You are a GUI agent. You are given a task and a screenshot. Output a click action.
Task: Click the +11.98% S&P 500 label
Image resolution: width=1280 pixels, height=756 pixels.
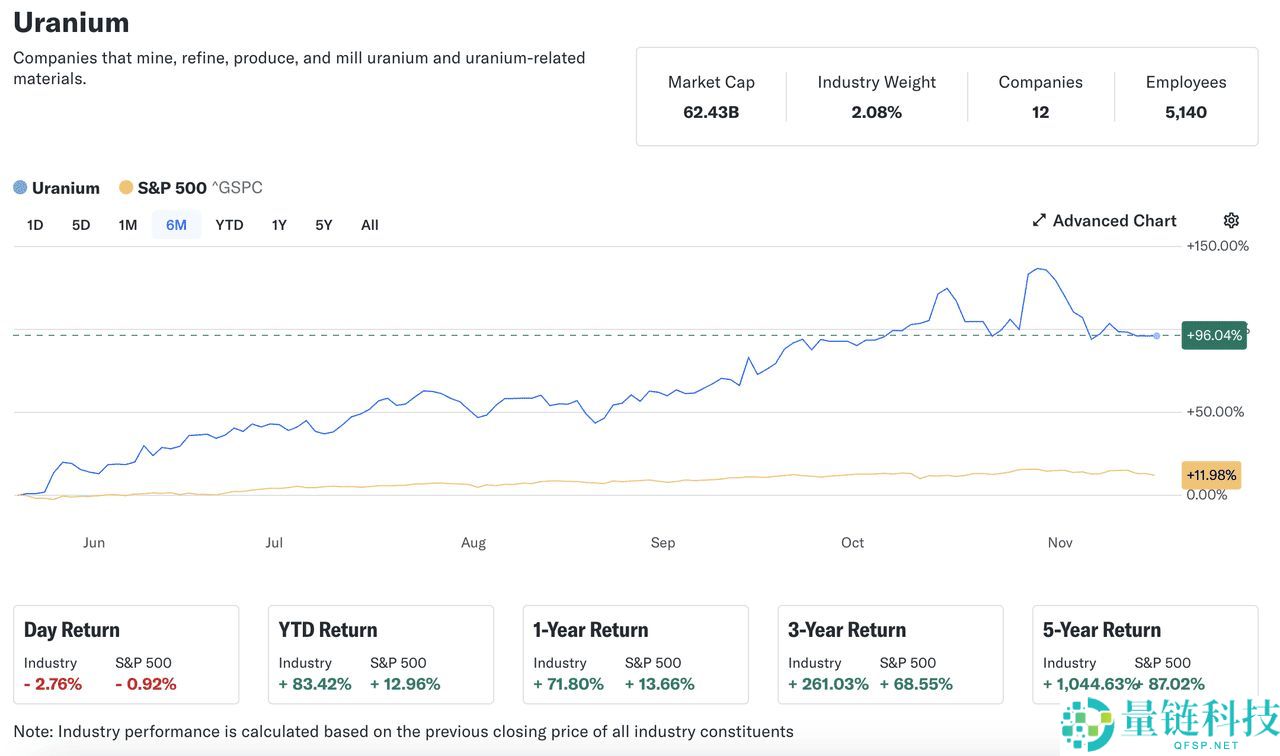pyautogui.click(x=1211, y=475)
